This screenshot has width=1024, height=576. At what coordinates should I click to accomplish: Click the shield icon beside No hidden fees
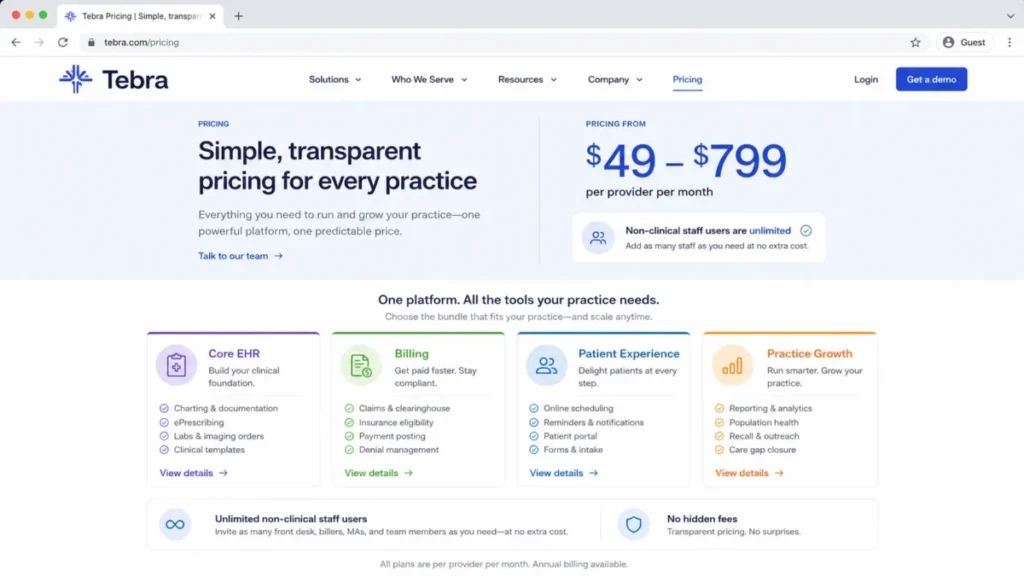tap(633, 524)
